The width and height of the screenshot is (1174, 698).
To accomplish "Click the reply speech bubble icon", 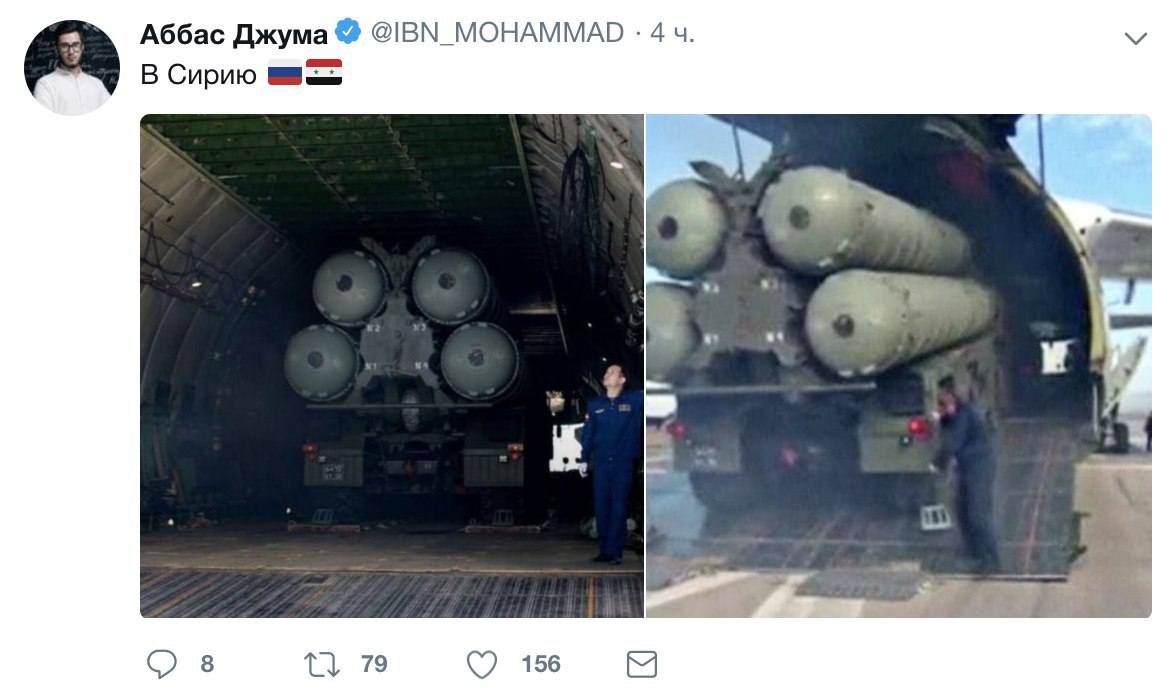I will 162,664.
